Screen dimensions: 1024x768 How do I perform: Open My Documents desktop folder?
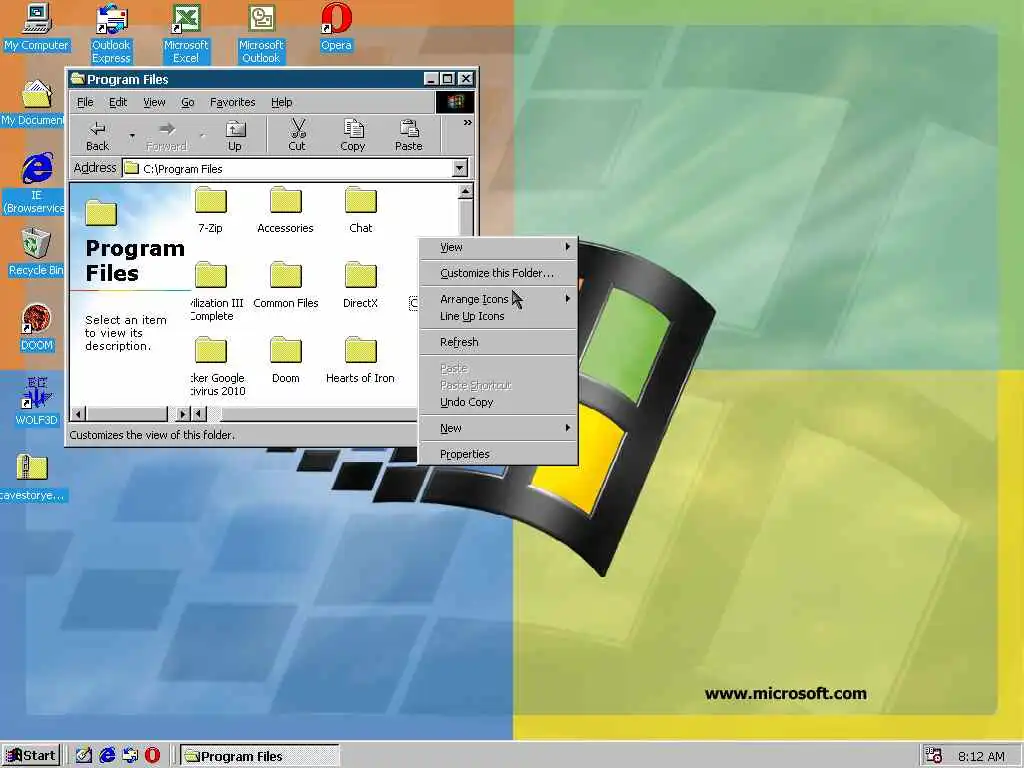(33, 103)
